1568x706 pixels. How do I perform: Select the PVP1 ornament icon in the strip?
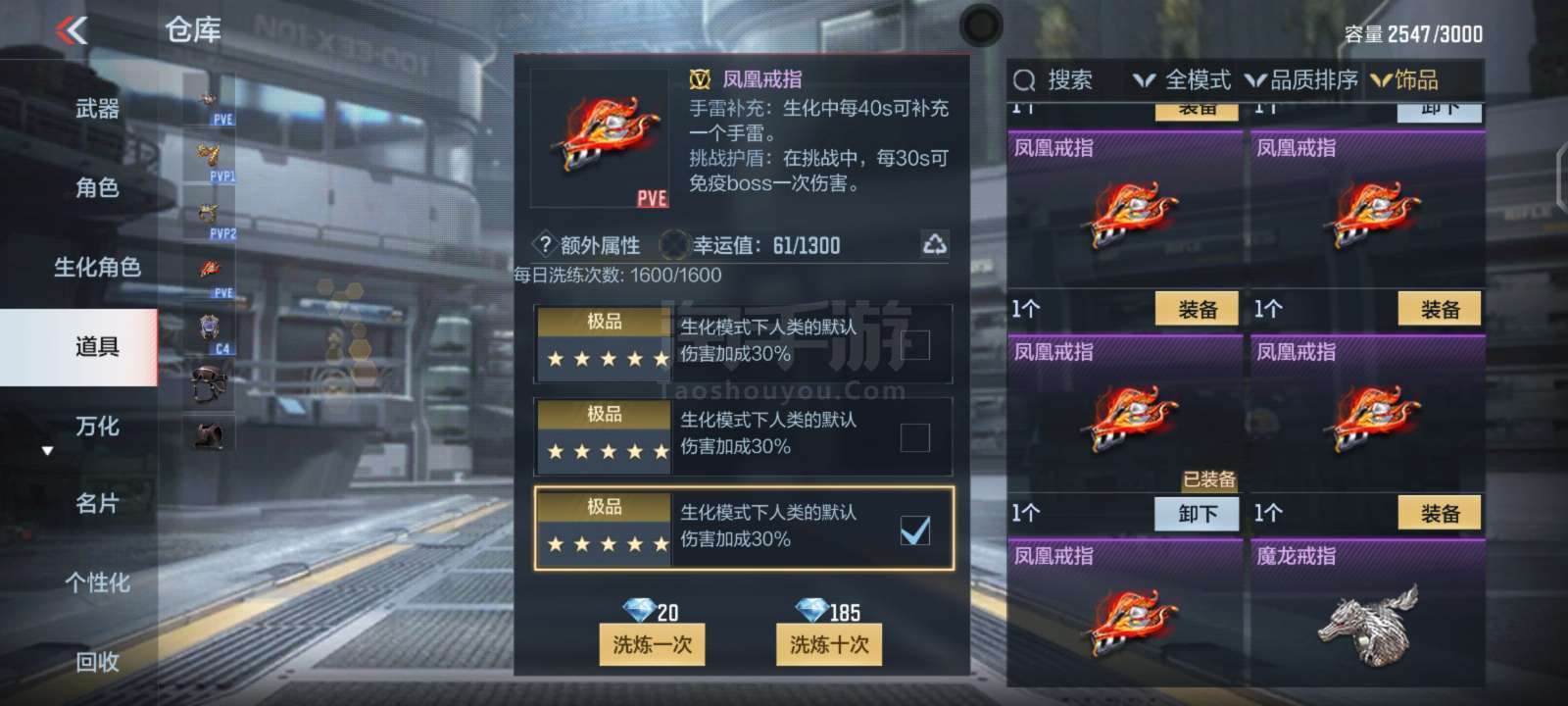(x=209, y=159)
